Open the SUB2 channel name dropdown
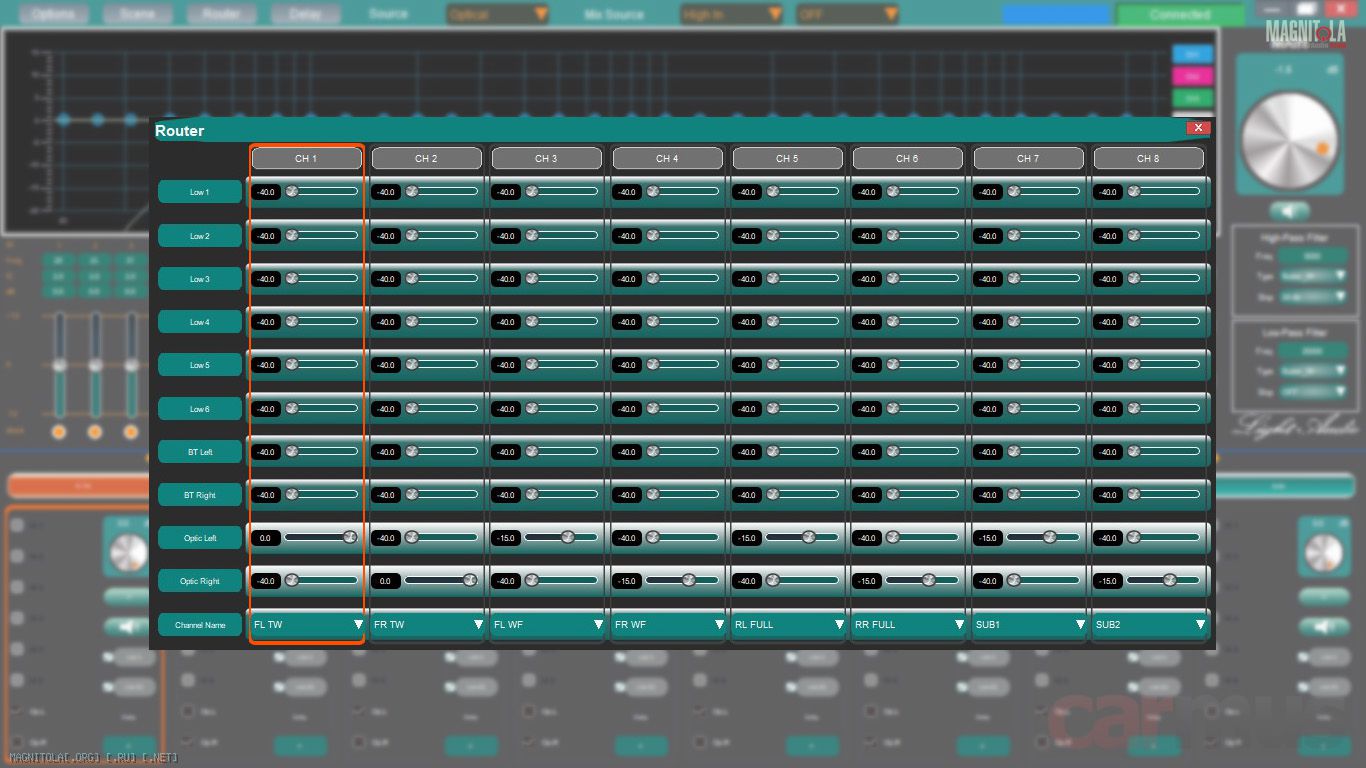This screenshot has height=768, width=1366. [1149, 625]
